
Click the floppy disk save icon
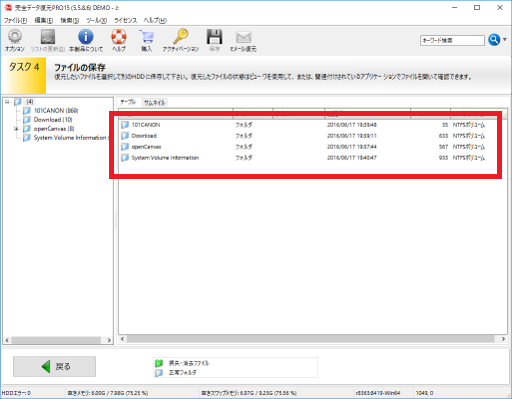(214, 37)
